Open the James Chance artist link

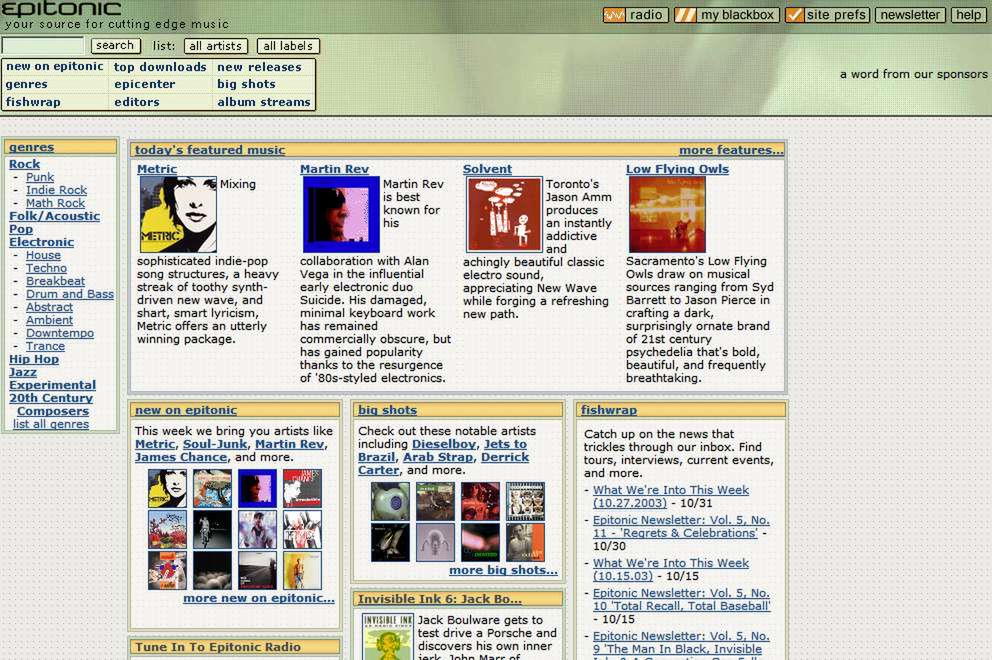tap(181, 457)
